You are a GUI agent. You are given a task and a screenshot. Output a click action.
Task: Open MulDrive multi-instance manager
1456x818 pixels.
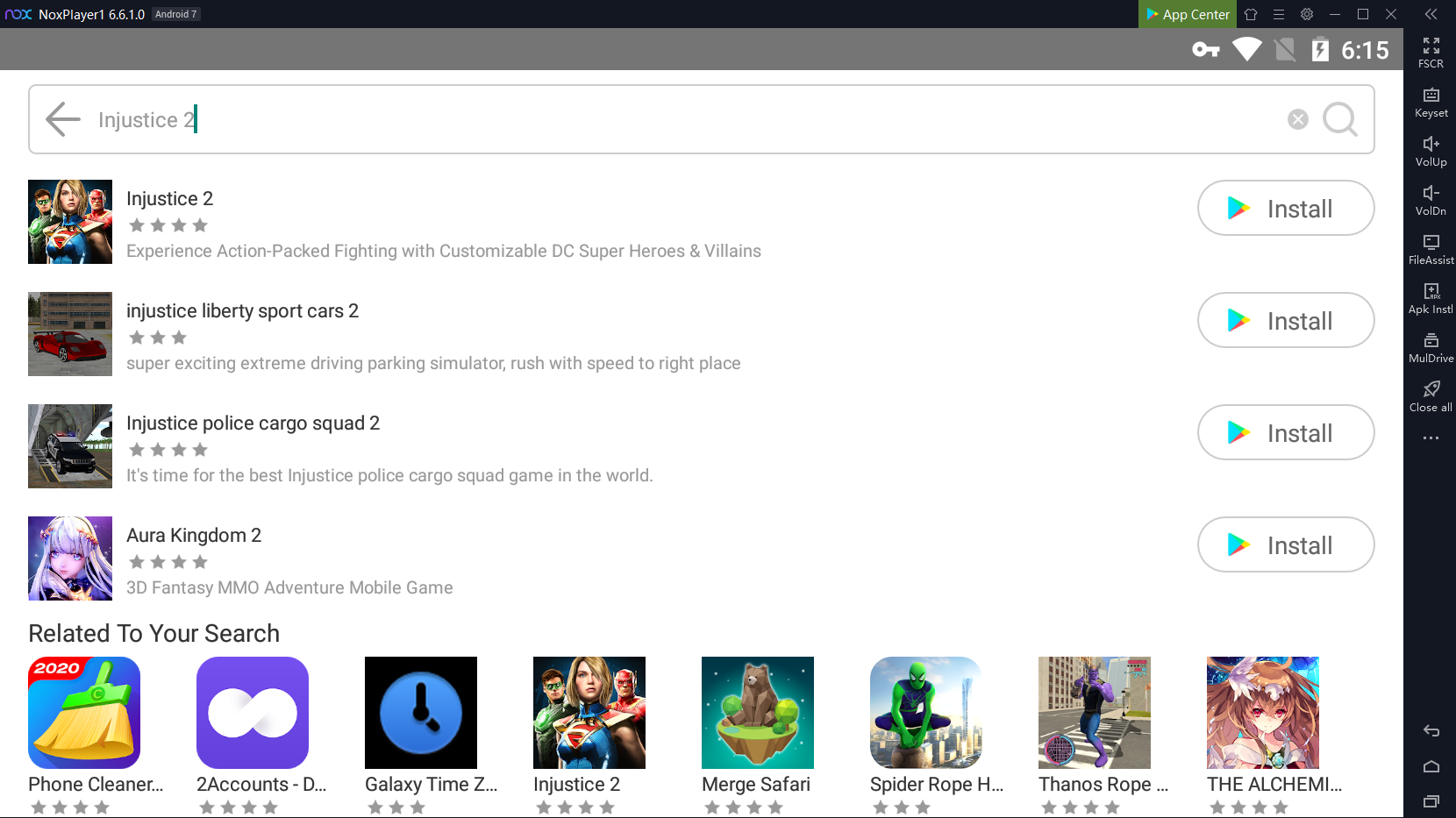1431,347
